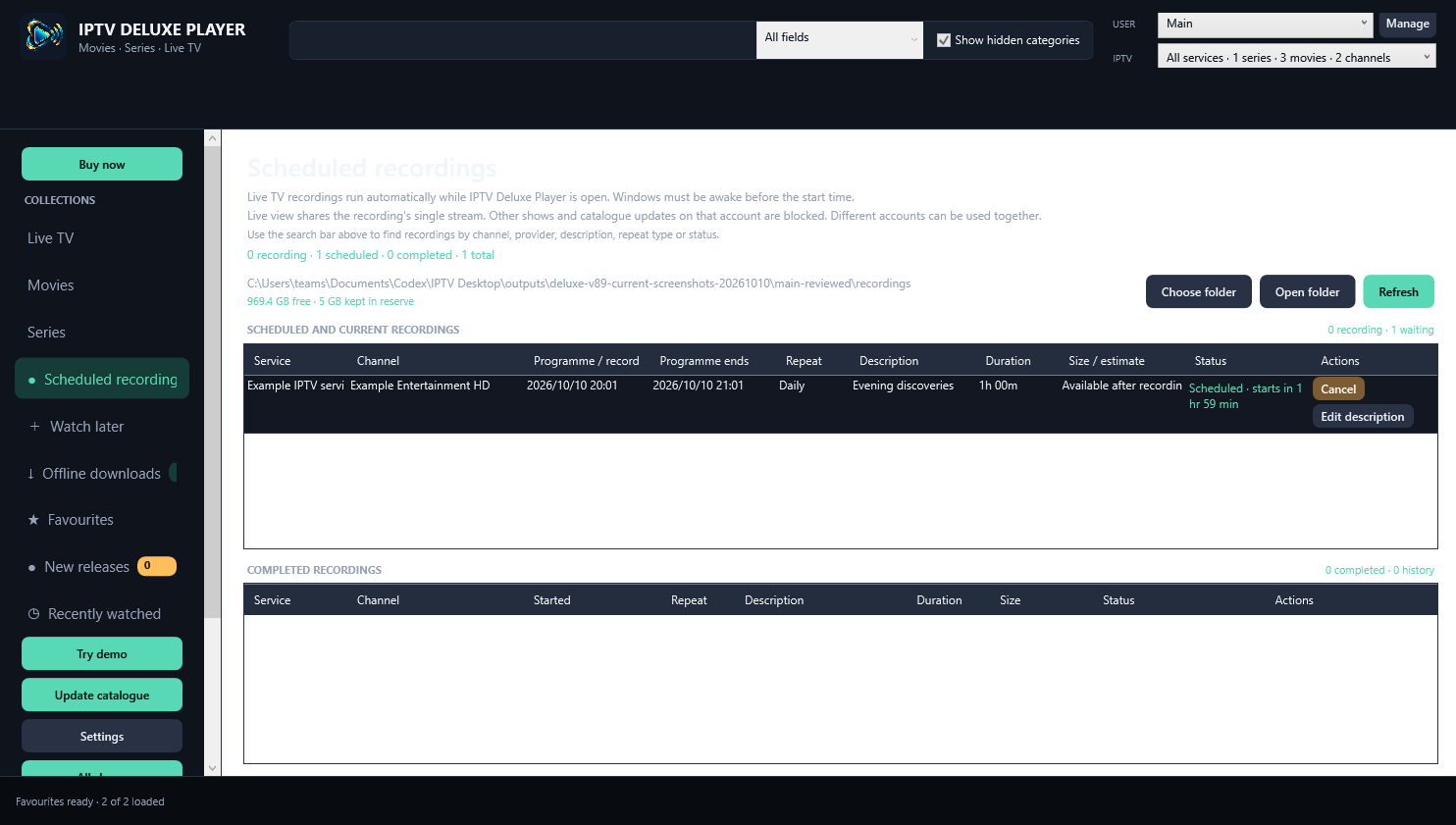Click Favourites ready status bar text

(x=90, y=801)
